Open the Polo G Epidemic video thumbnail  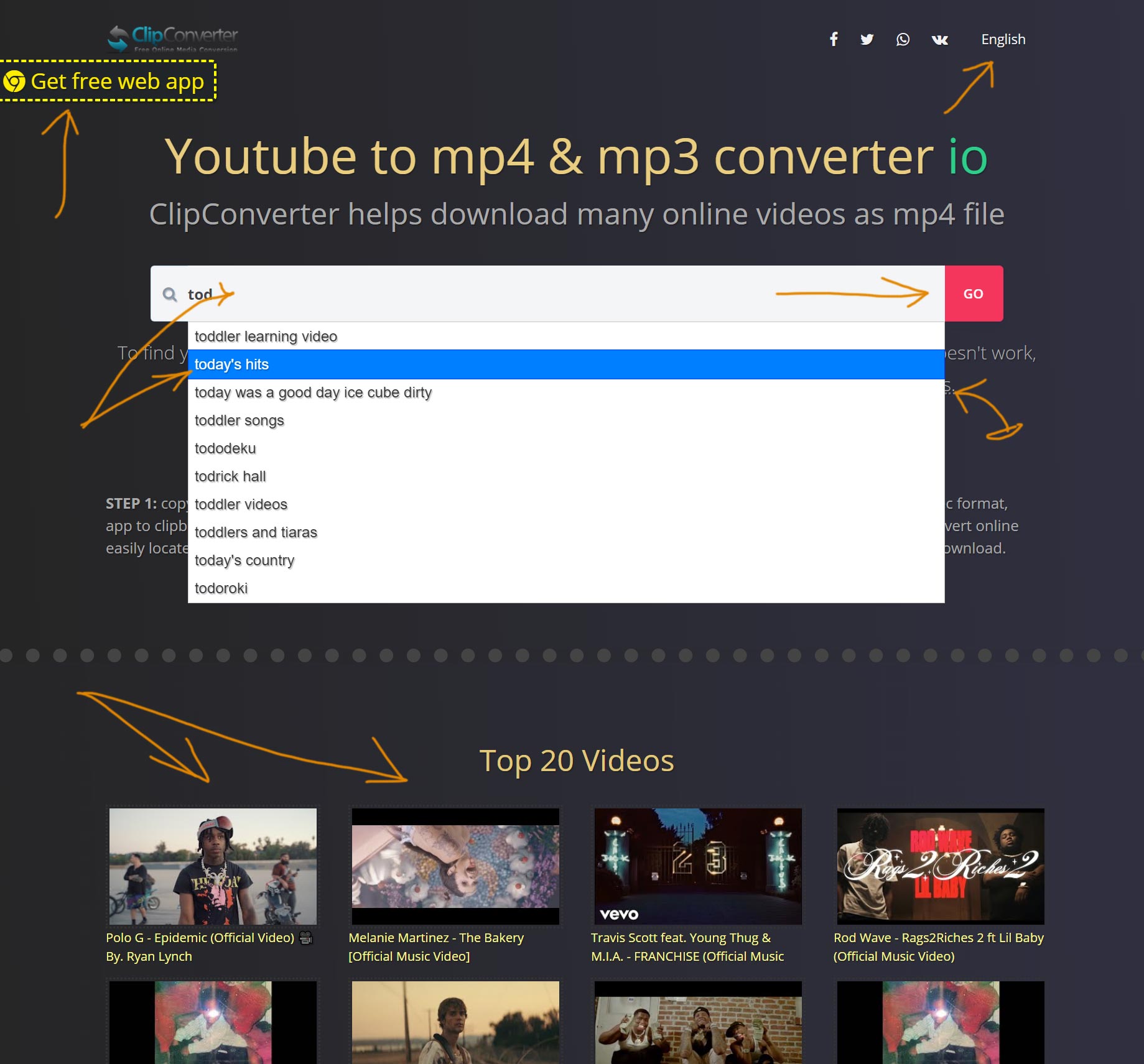point(213,866)
